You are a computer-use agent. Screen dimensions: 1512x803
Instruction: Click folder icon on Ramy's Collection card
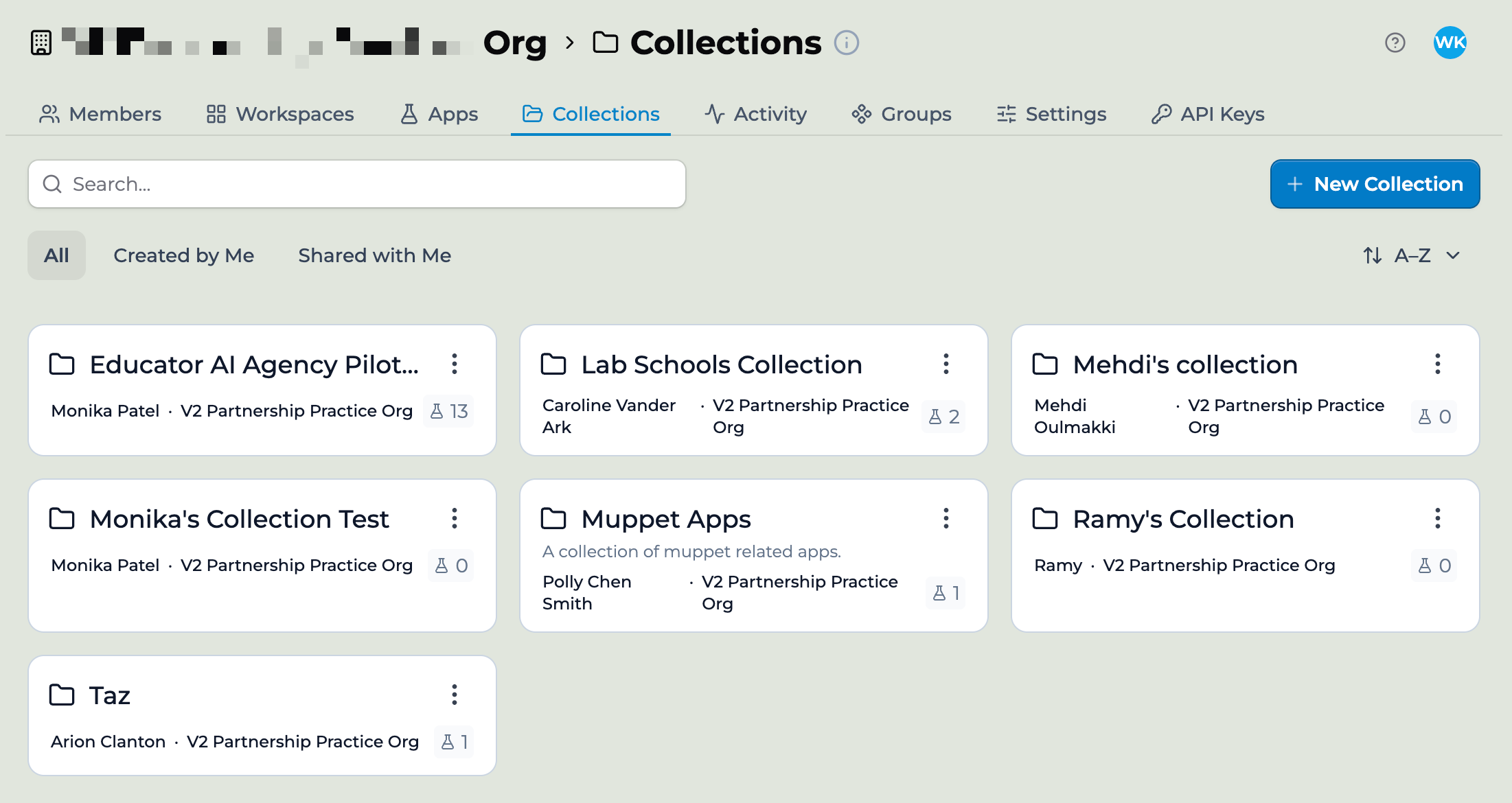[1045, 518]
